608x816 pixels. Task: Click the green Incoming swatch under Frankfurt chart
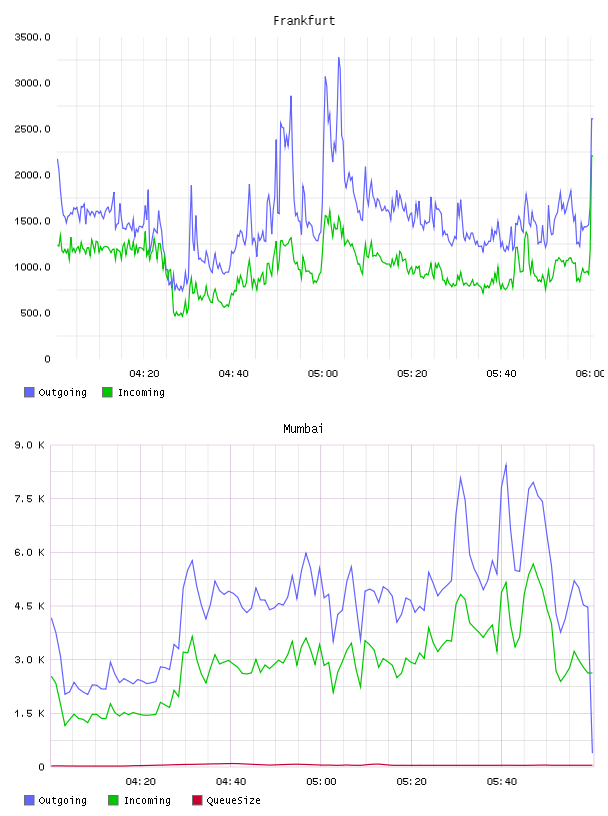coord(107,392)
